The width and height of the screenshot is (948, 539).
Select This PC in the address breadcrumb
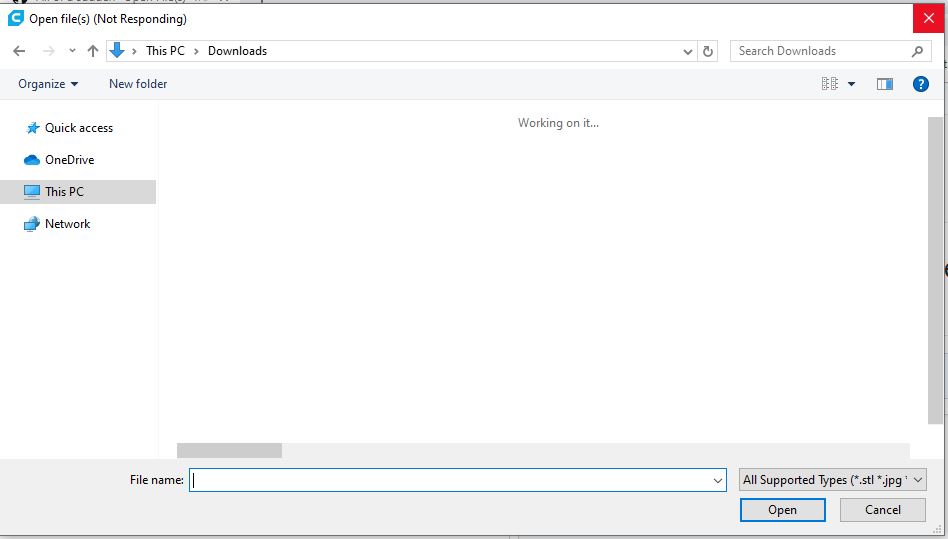coord(165,51)
